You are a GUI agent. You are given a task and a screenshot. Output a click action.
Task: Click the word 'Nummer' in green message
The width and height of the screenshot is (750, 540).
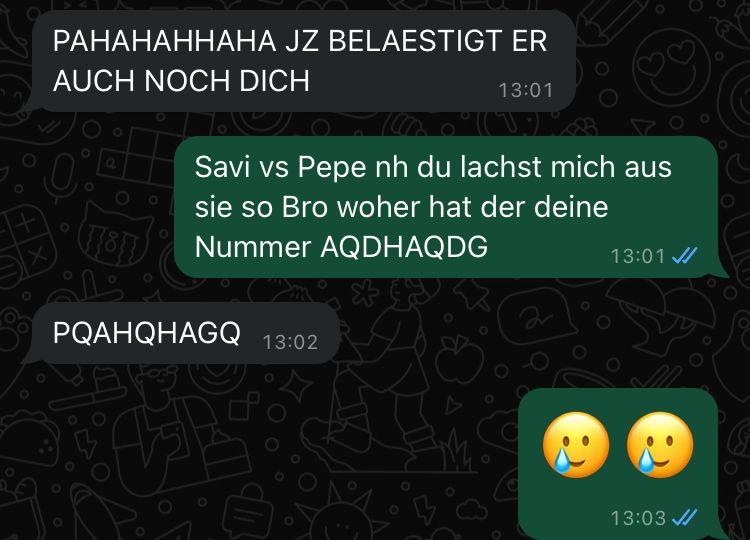coord(253,247)
